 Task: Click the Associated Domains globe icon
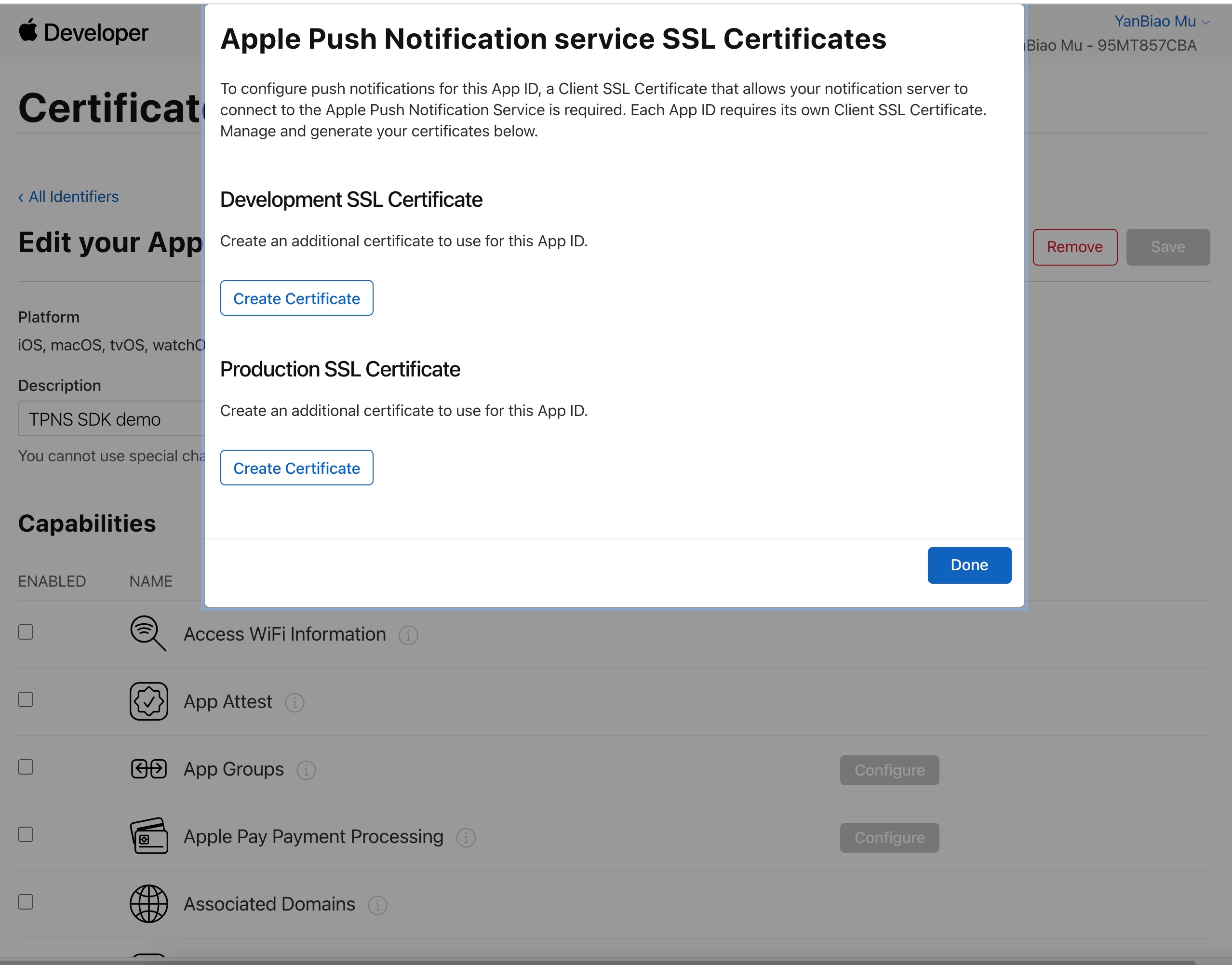(148, 904)
